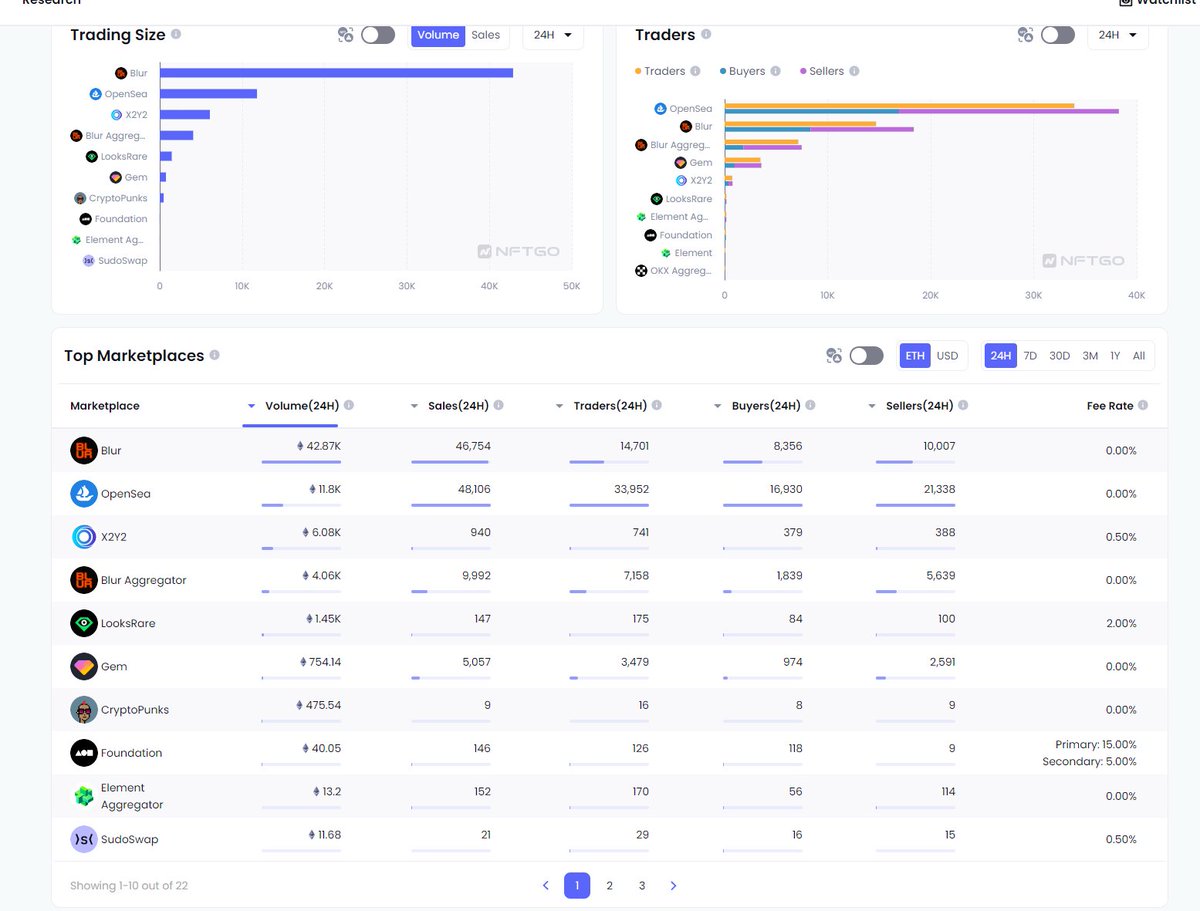Go to page 2 of marketplaces

[609, 885]
